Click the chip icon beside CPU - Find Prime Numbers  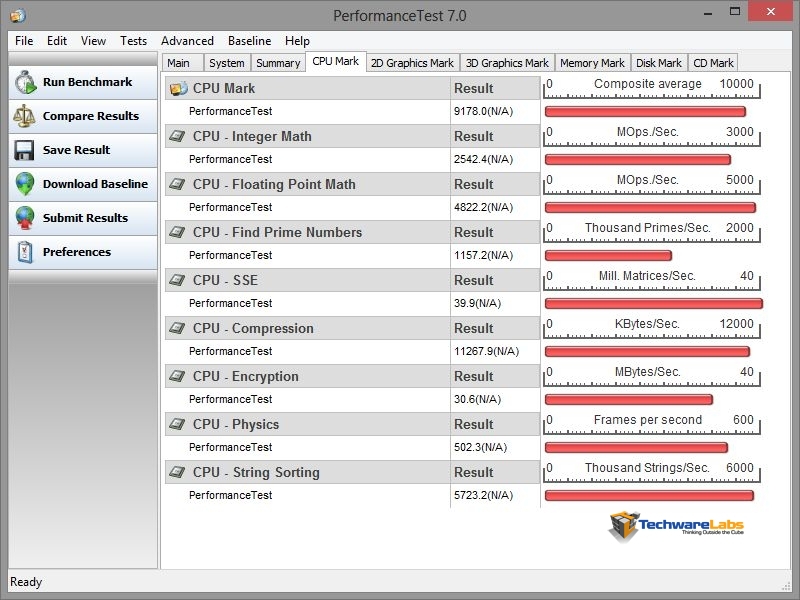point(177,232)
